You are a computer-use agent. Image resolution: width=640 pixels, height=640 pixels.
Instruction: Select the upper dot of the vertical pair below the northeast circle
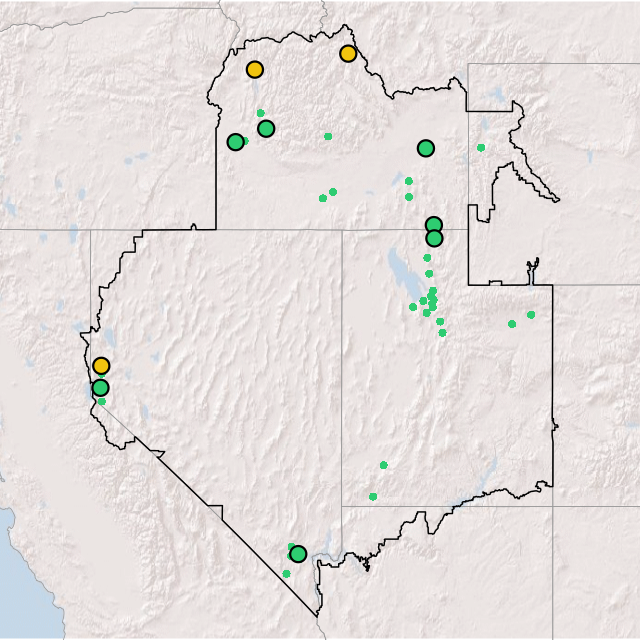tap(409, 181)
